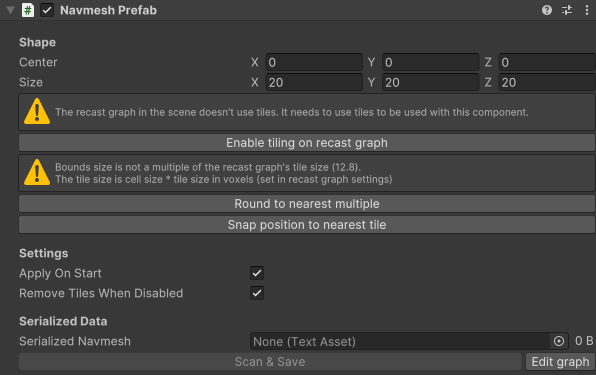Open the component help reference icon
Image resolution: width=596 pixels, height=375 pixels.
pos(547,10)
